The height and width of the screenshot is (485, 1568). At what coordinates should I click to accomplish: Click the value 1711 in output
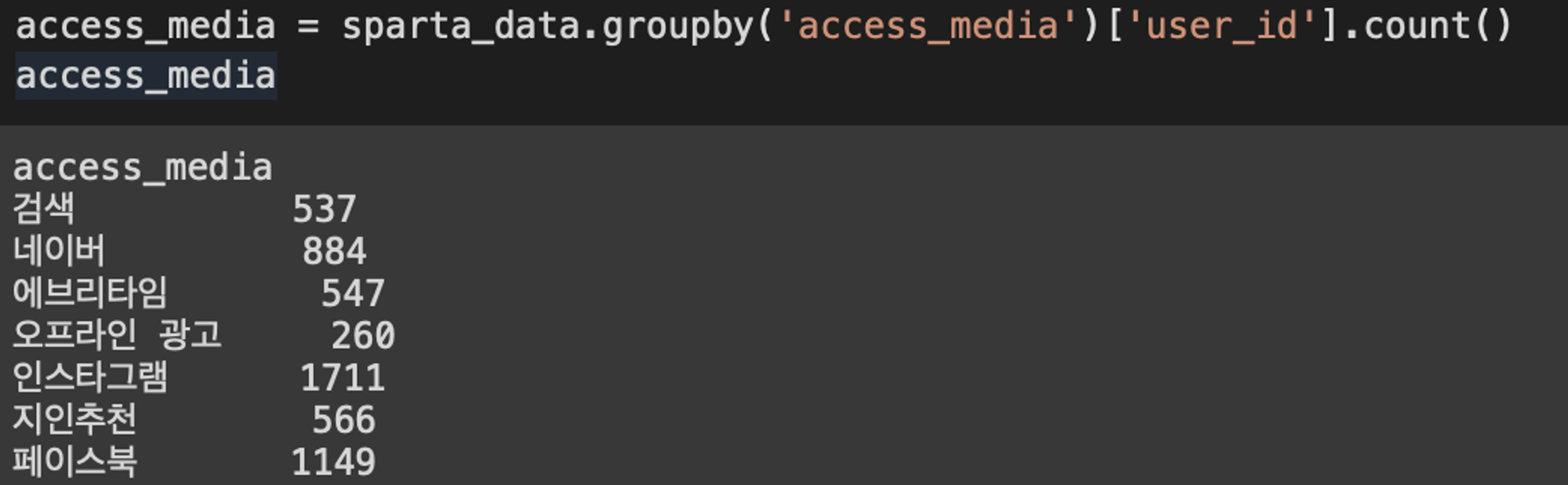point(343,378)
